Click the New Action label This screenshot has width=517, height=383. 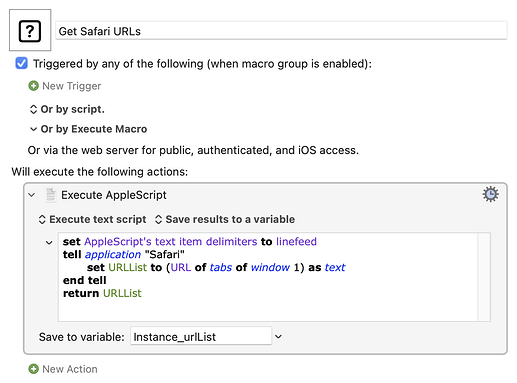pyautogui.click(x=70, y=369)
